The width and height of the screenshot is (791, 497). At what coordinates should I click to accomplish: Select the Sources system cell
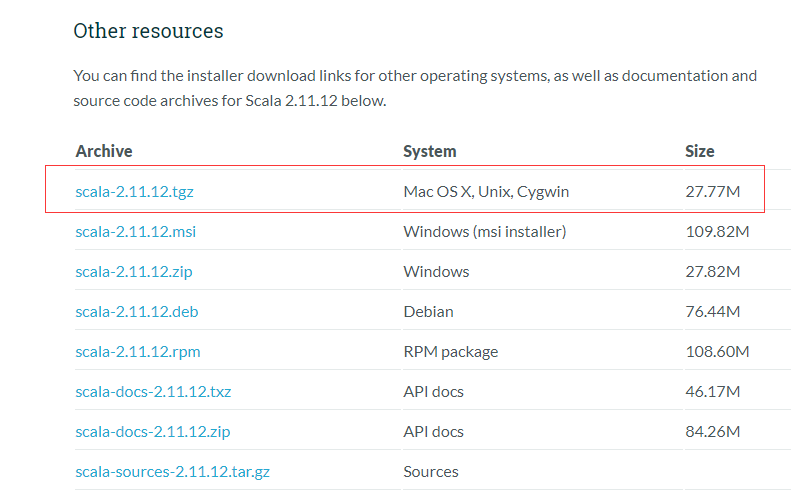click(x=431, y=471)
